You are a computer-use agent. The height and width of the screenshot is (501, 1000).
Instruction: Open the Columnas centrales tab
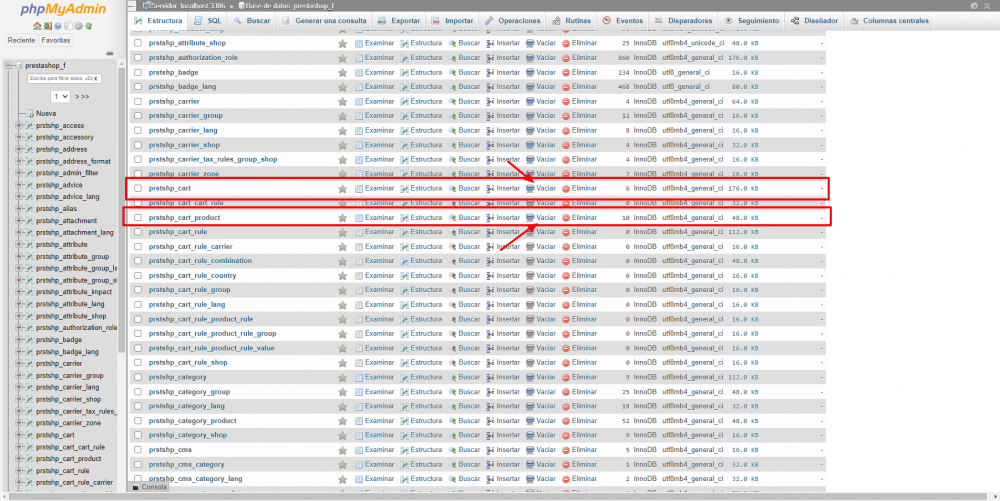pyautogui.click(x=890, y=21)
